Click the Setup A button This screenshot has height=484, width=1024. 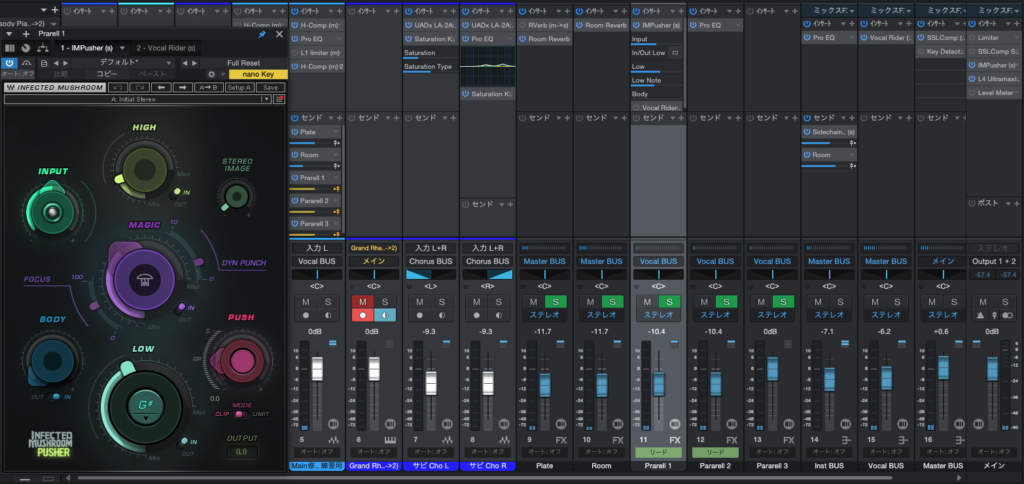[x=239, y=88]
